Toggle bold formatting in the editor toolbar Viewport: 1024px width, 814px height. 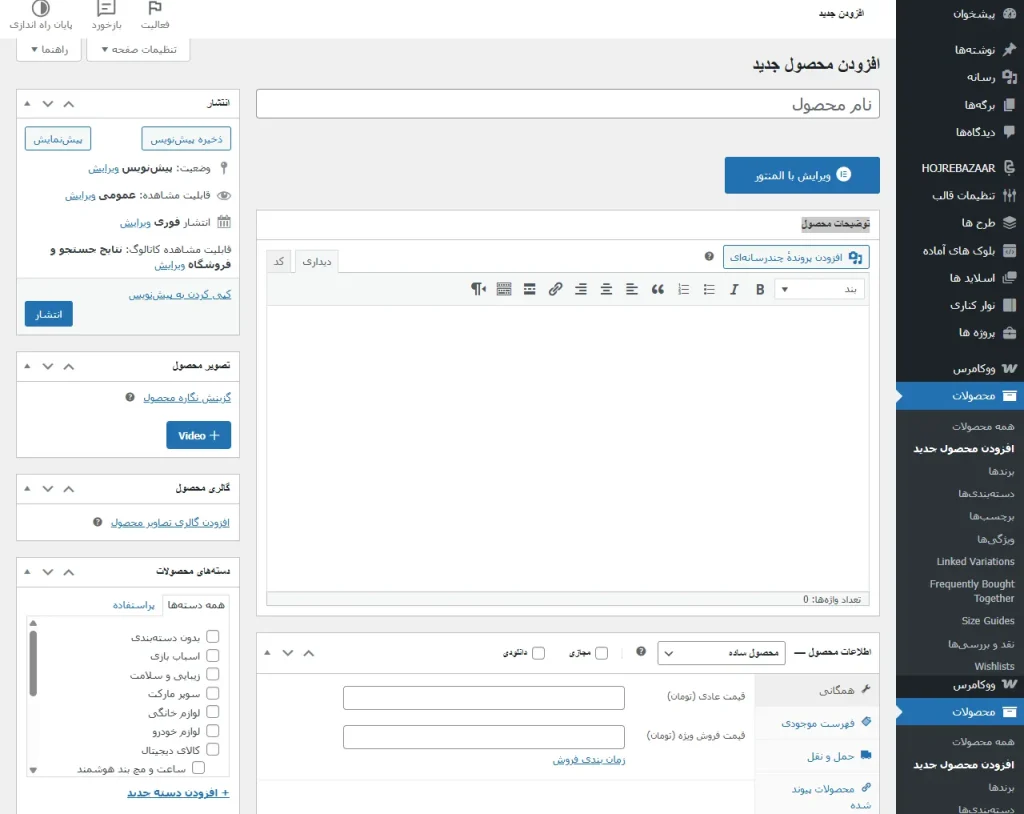[x=760, y=289]
